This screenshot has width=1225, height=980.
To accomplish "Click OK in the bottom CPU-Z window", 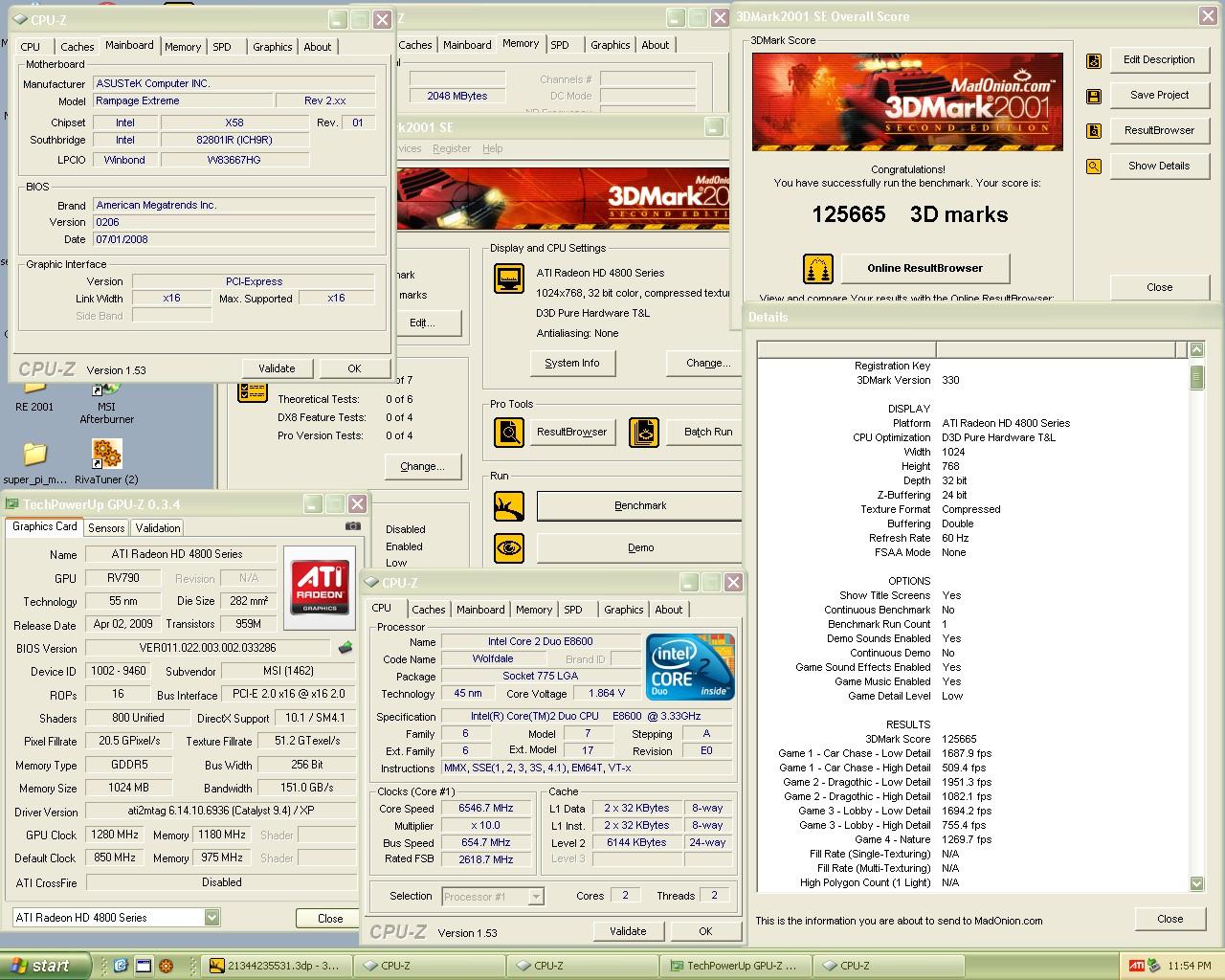I will pyautogui.click(x=705, y=931).
